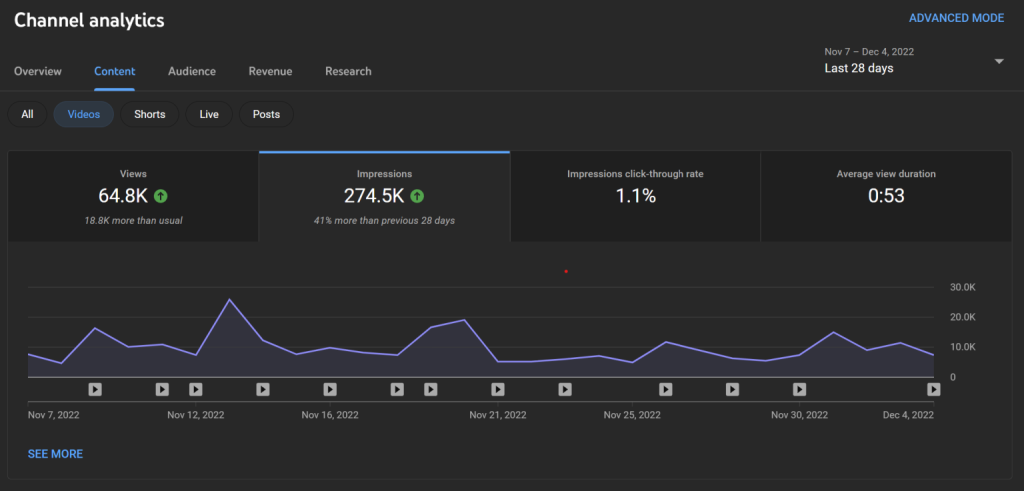Screen dimensions: 1024x491
Task: Go to the Revenue tab
Action: (270, 71)
